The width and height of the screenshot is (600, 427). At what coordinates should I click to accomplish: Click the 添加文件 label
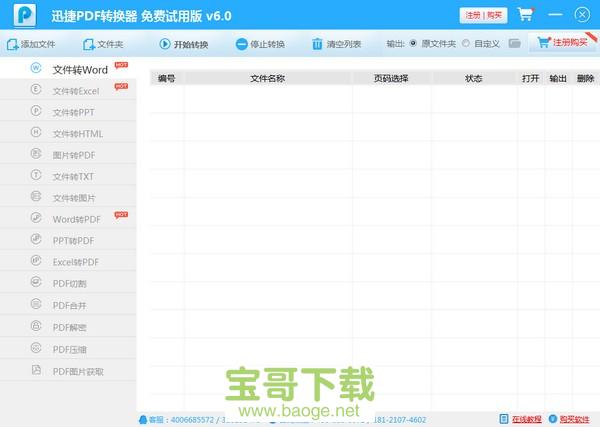(x=38, y=44)
